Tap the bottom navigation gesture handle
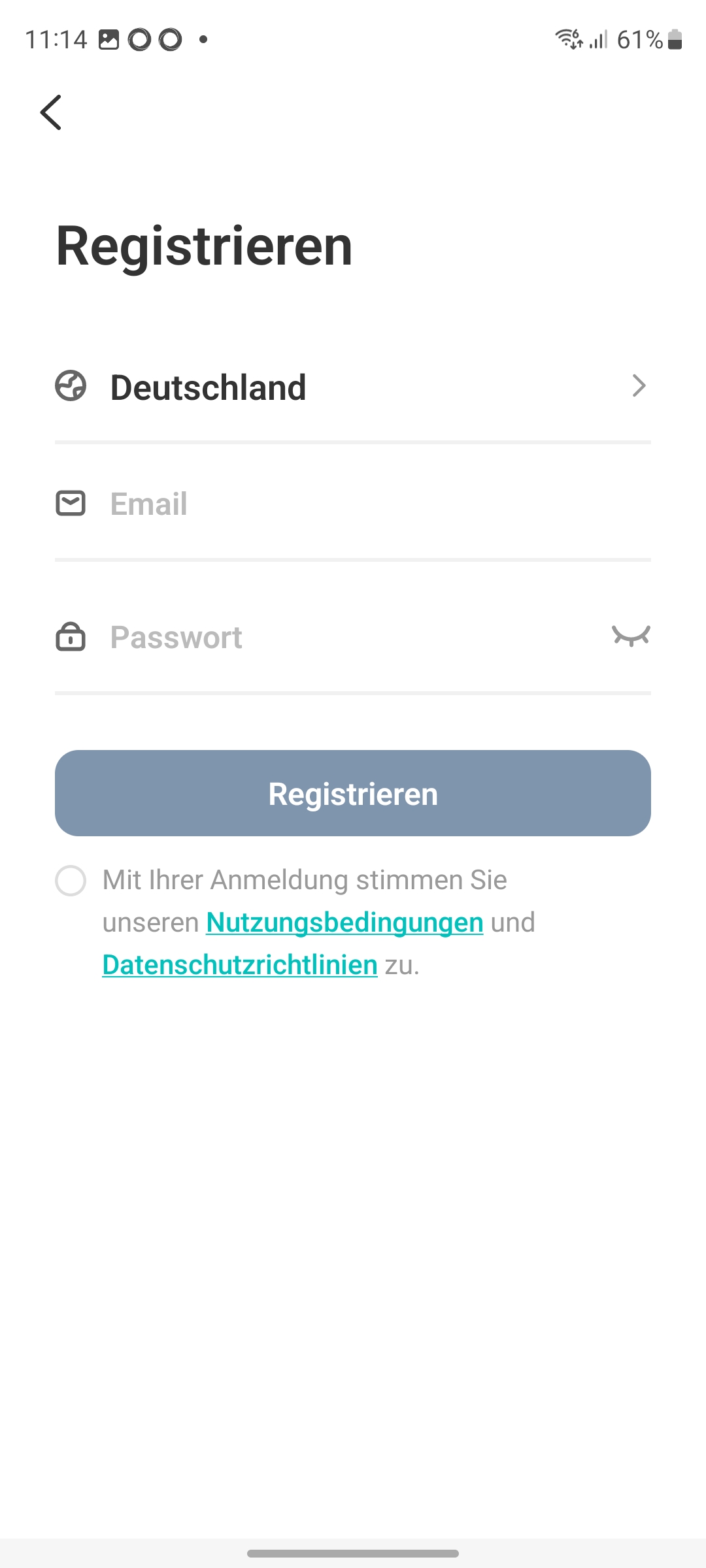 click(353, 1553)
